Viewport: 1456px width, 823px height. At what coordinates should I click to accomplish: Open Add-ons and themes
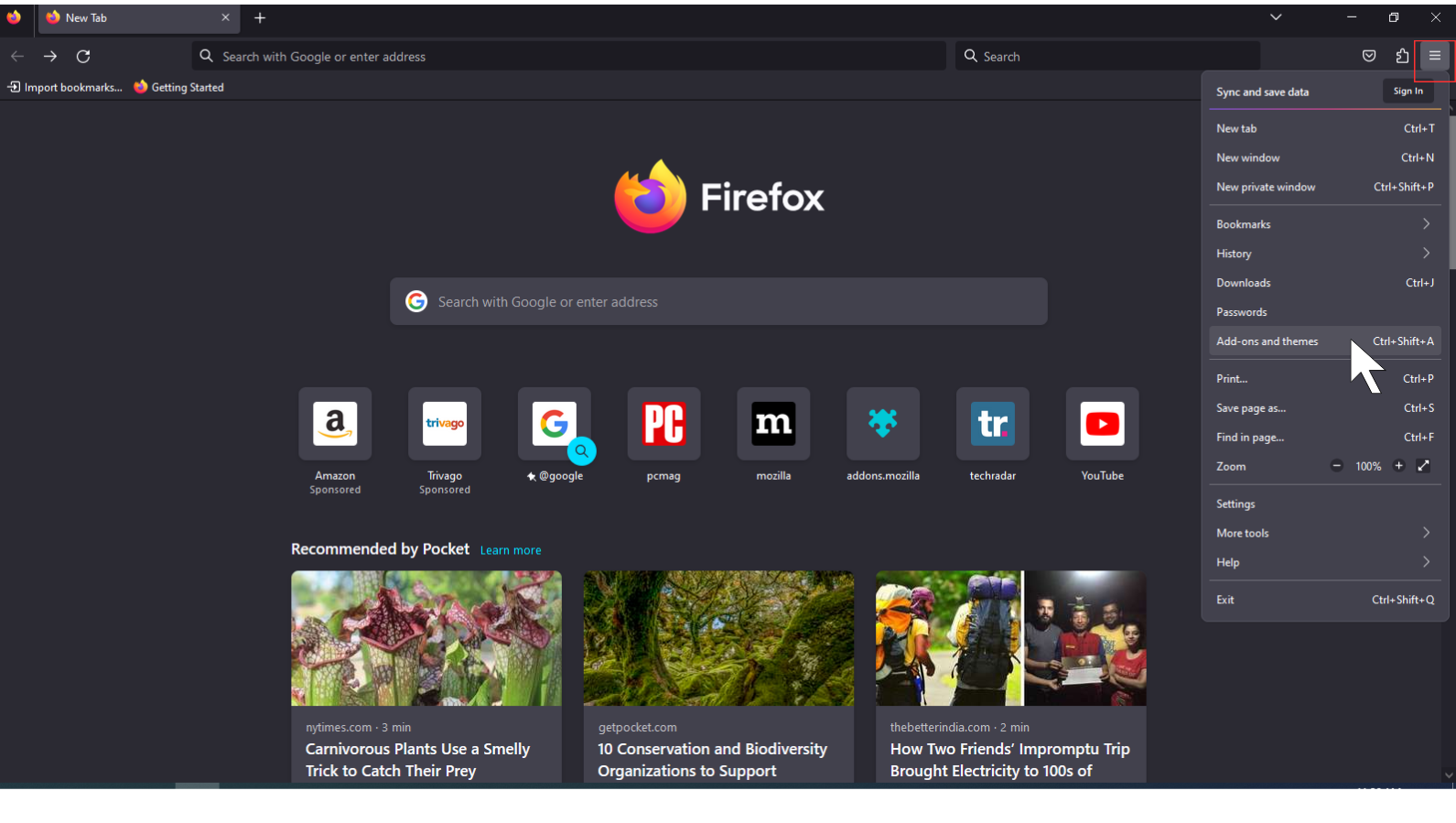pos(1324,341)
